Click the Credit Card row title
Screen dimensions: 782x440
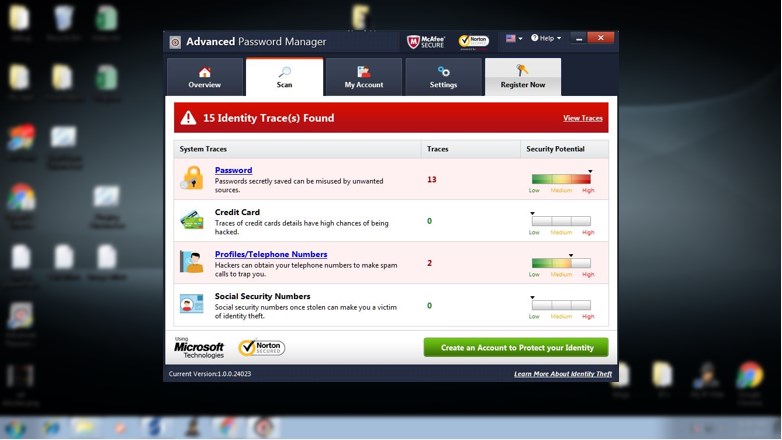click(237, 212)
